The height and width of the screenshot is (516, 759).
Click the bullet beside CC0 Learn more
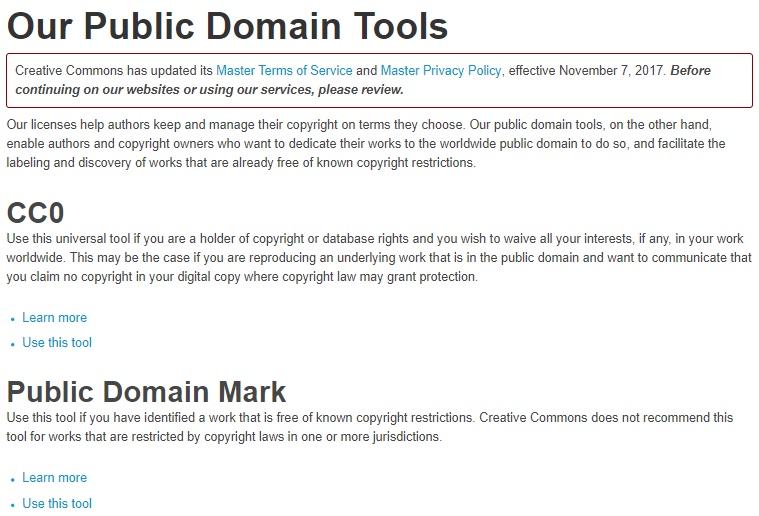click(x=12, y=319)
